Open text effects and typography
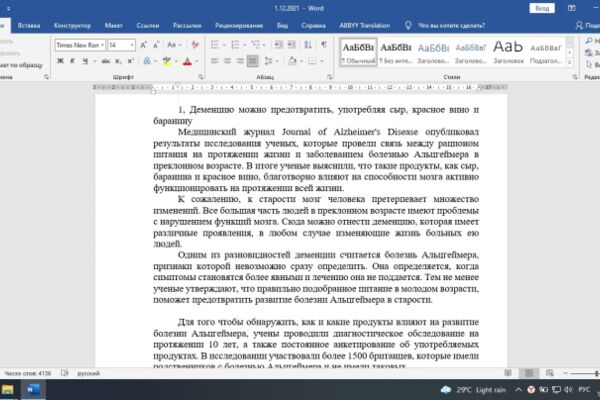 pyautogui.click(x=147, y=61)
